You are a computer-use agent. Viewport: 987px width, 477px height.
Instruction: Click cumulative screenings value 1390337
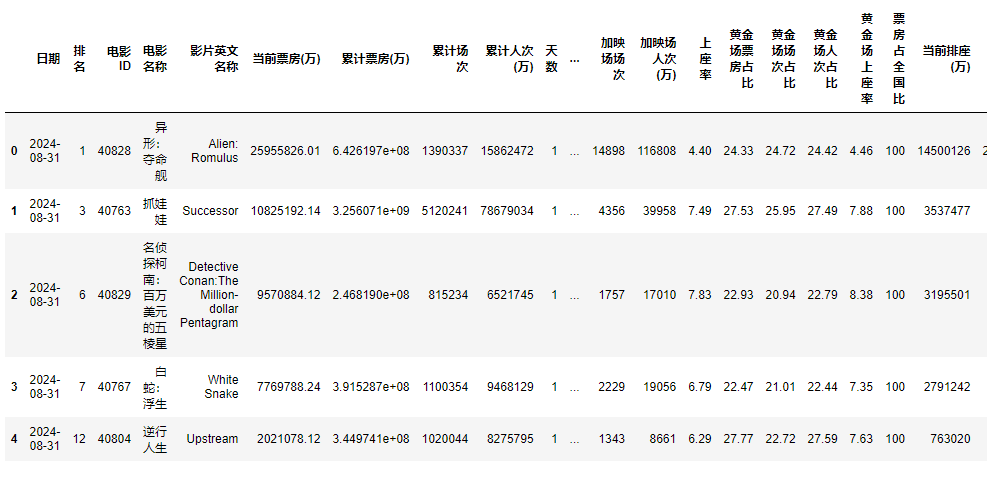point(445,151)
